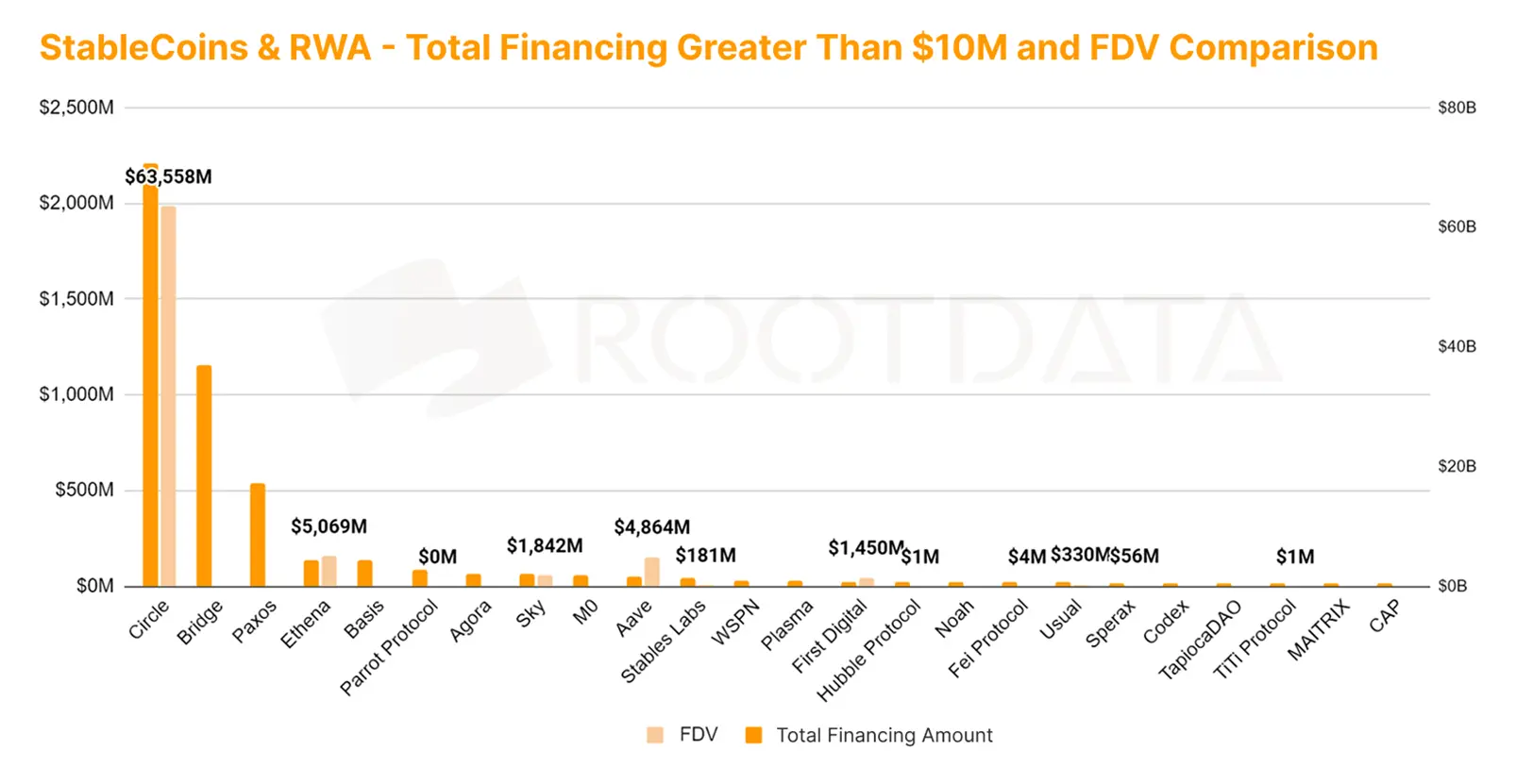
Task: Select the Paxos financing bar
Action: (x=258, y=535)
